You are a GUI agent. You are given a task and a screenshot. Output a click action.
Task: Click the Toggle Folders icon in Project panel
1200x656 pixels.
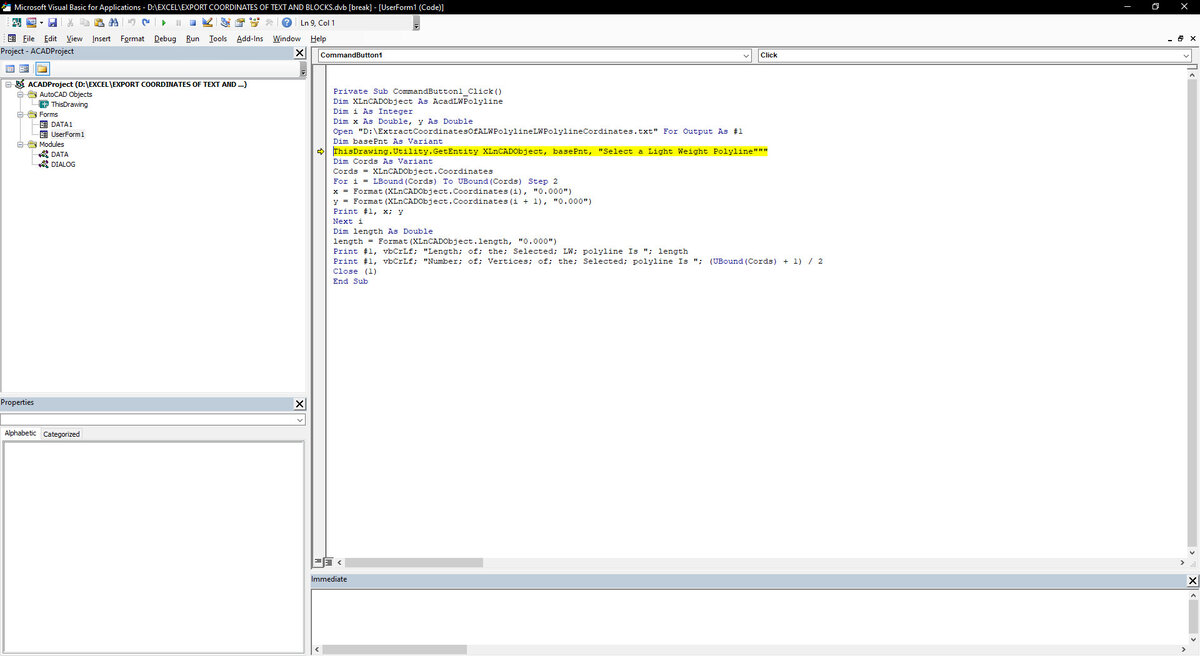point(43,69)
